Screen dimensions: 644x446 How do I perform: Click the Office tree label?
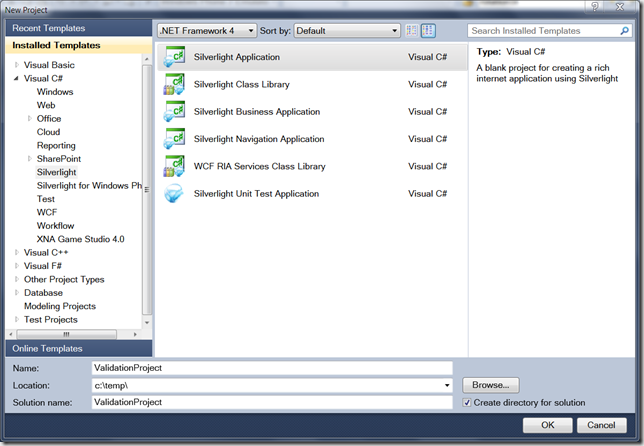coord(49,118)
